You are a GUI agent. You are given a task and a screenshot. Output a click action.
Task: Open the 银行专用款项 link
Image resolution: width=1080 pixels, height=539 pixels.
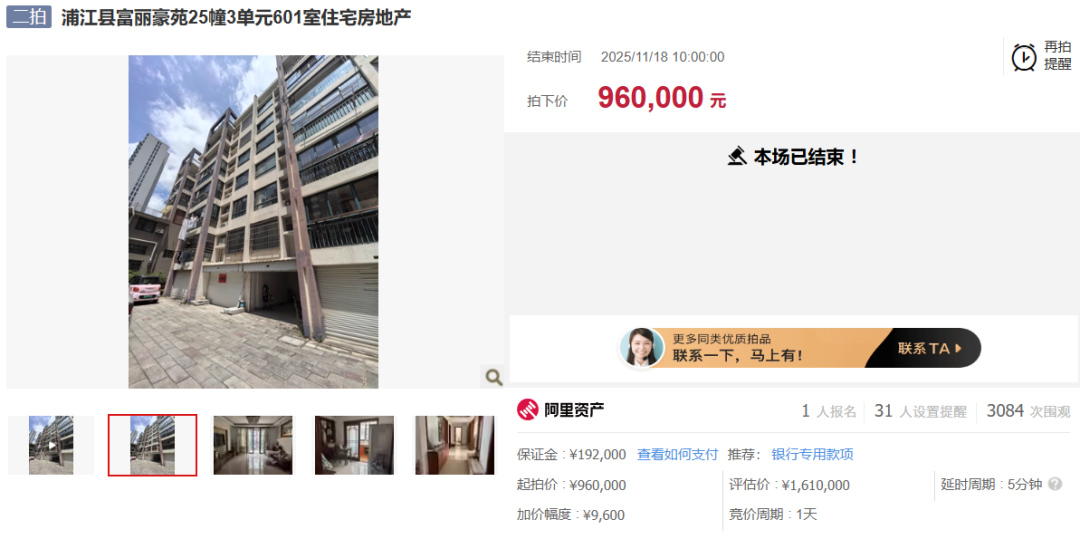tap(813, 454)
